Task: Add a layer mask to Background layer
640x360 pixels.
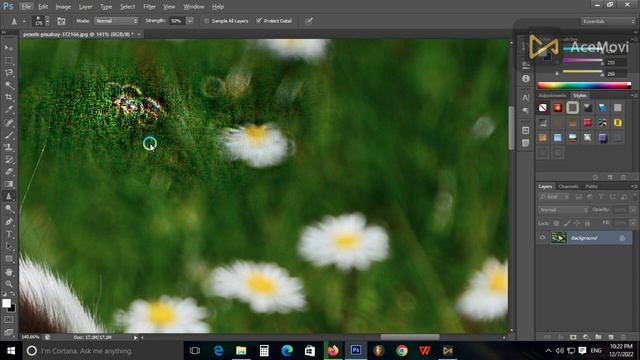Action: click(573, 337)
